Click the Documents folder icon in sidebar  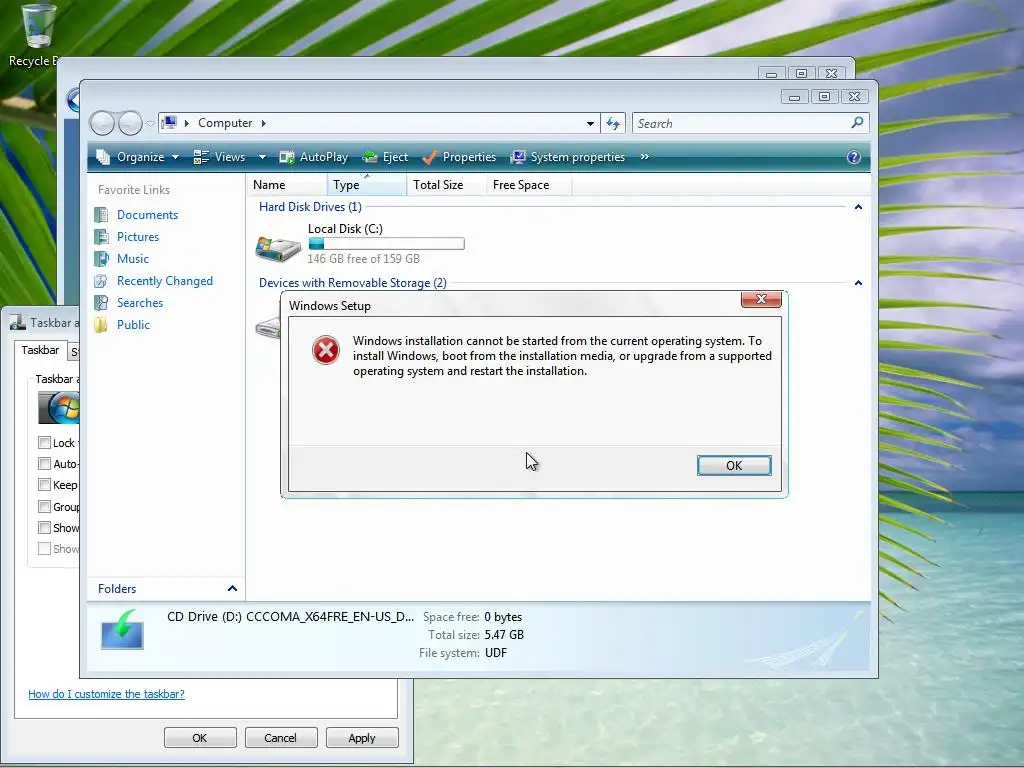point(101,215)
